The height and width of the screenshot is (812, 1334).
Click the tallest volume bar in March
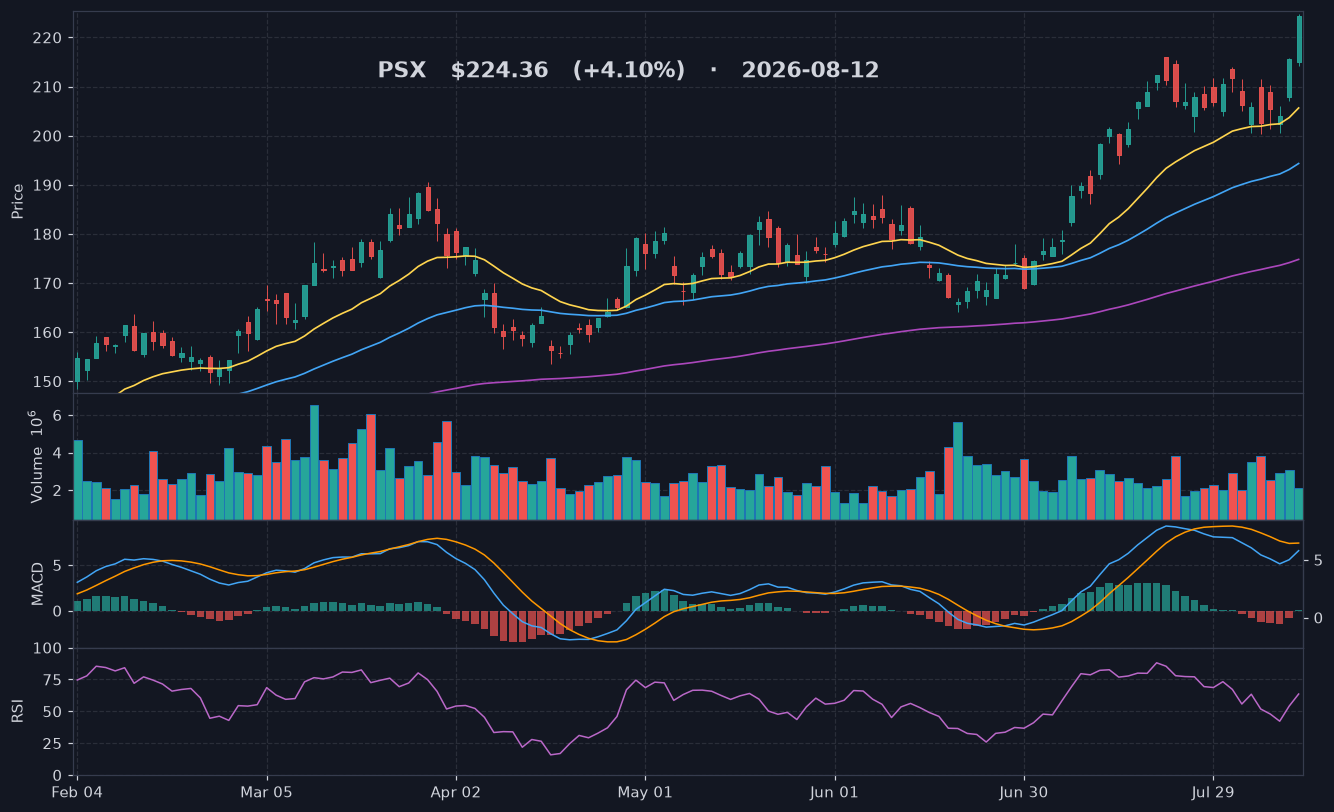coord(314,462)
